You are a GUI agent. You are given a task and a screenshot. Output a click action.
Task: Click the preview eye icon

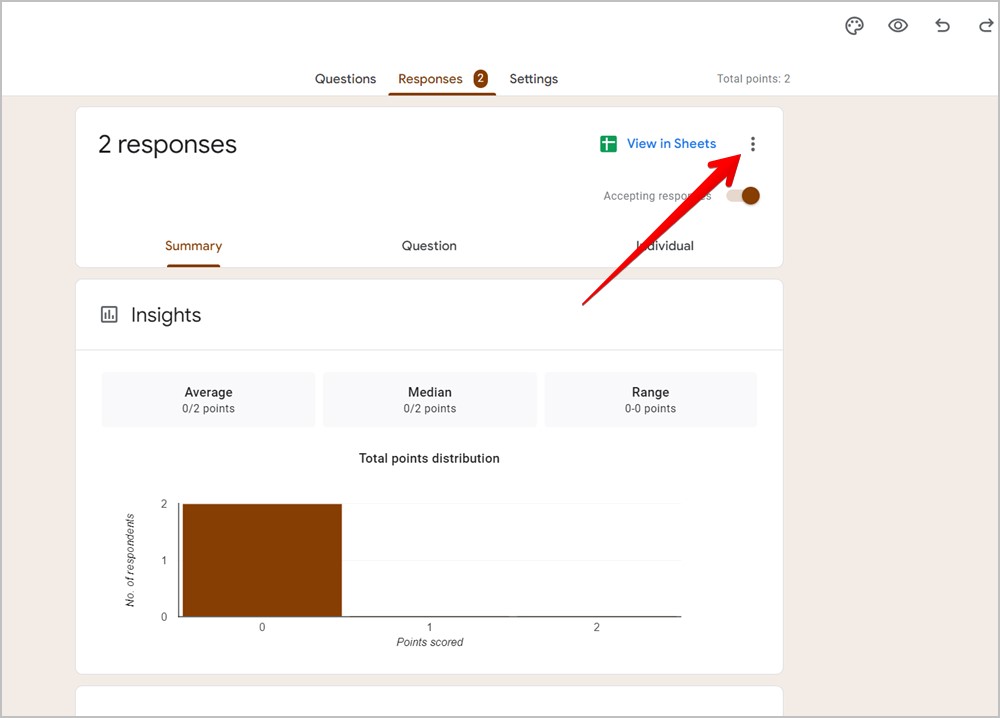click(898, 26)
